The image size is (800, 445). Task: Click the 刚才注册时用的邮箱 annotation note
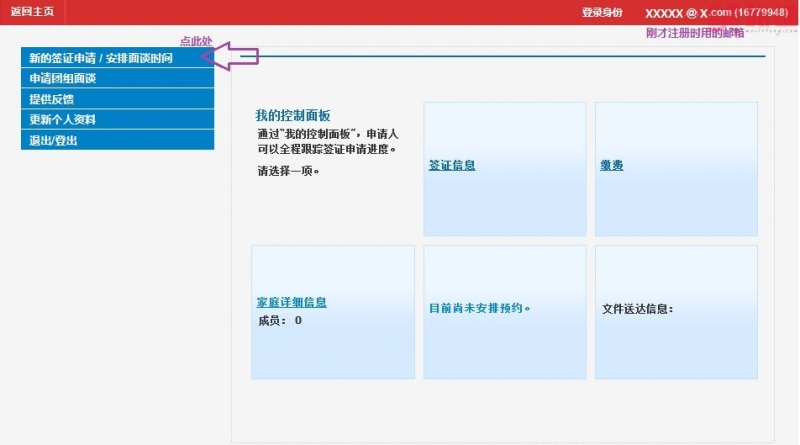[695, 33]
